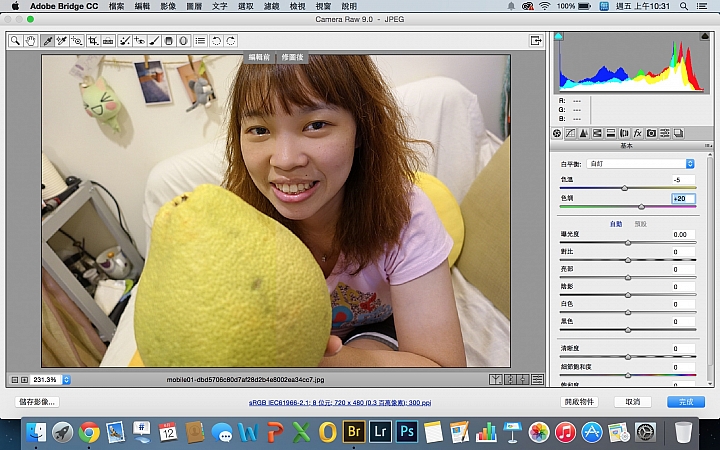Open the 濾鏡 menu
Screen dimensions: 720x450
click(272, 6)
